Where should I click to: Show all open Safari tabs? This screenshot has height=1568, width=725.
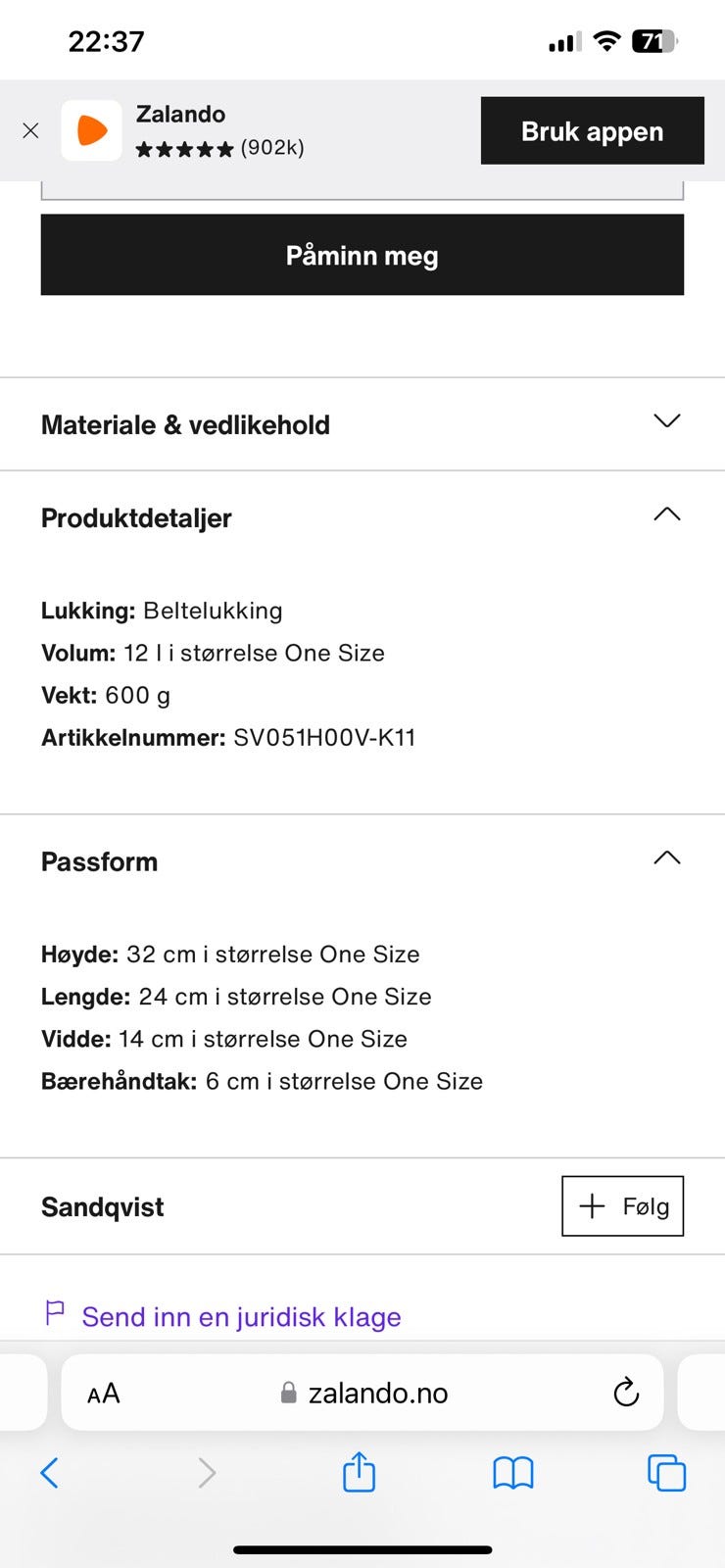pyautogui.click(x=666, y=1472)
